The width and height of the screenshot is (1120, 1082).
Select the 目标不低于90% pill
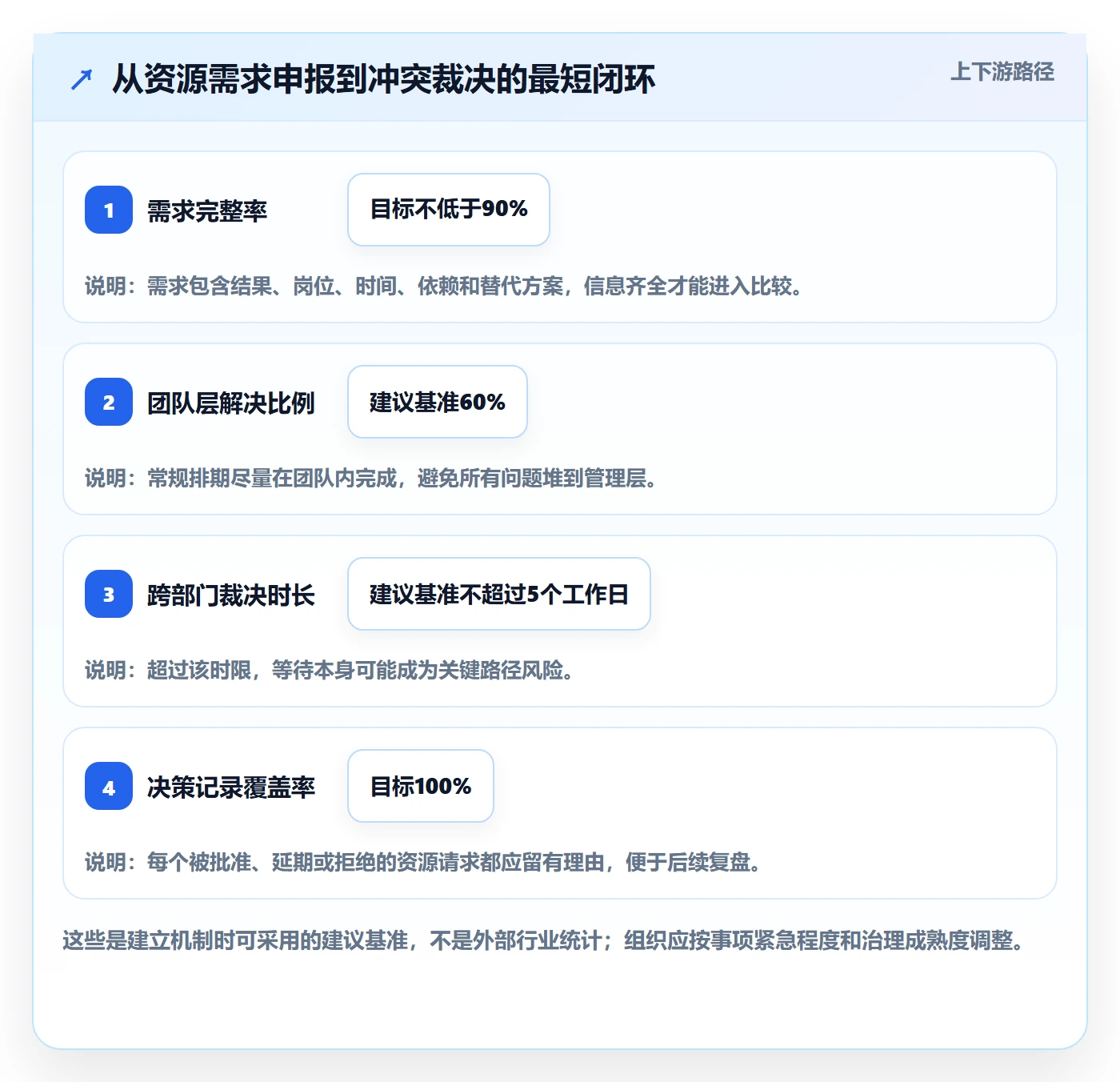tap(449, 210)
